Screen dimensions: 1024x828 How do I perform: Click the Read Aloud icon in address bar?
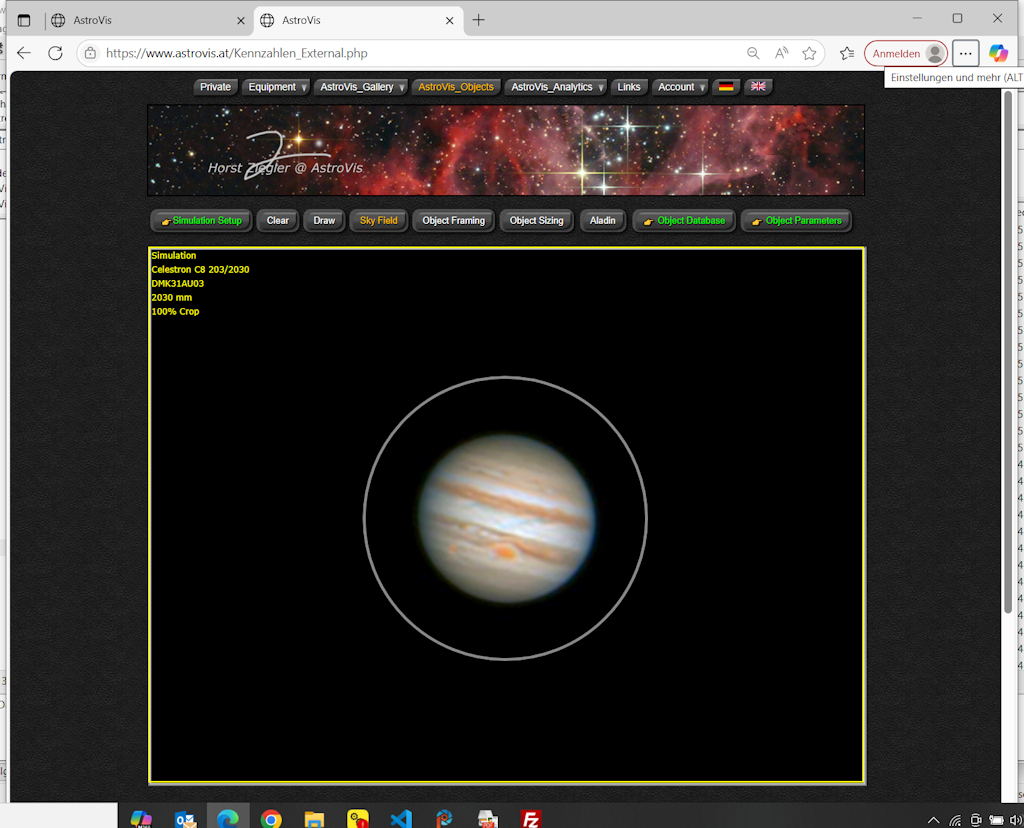point(781,53)
